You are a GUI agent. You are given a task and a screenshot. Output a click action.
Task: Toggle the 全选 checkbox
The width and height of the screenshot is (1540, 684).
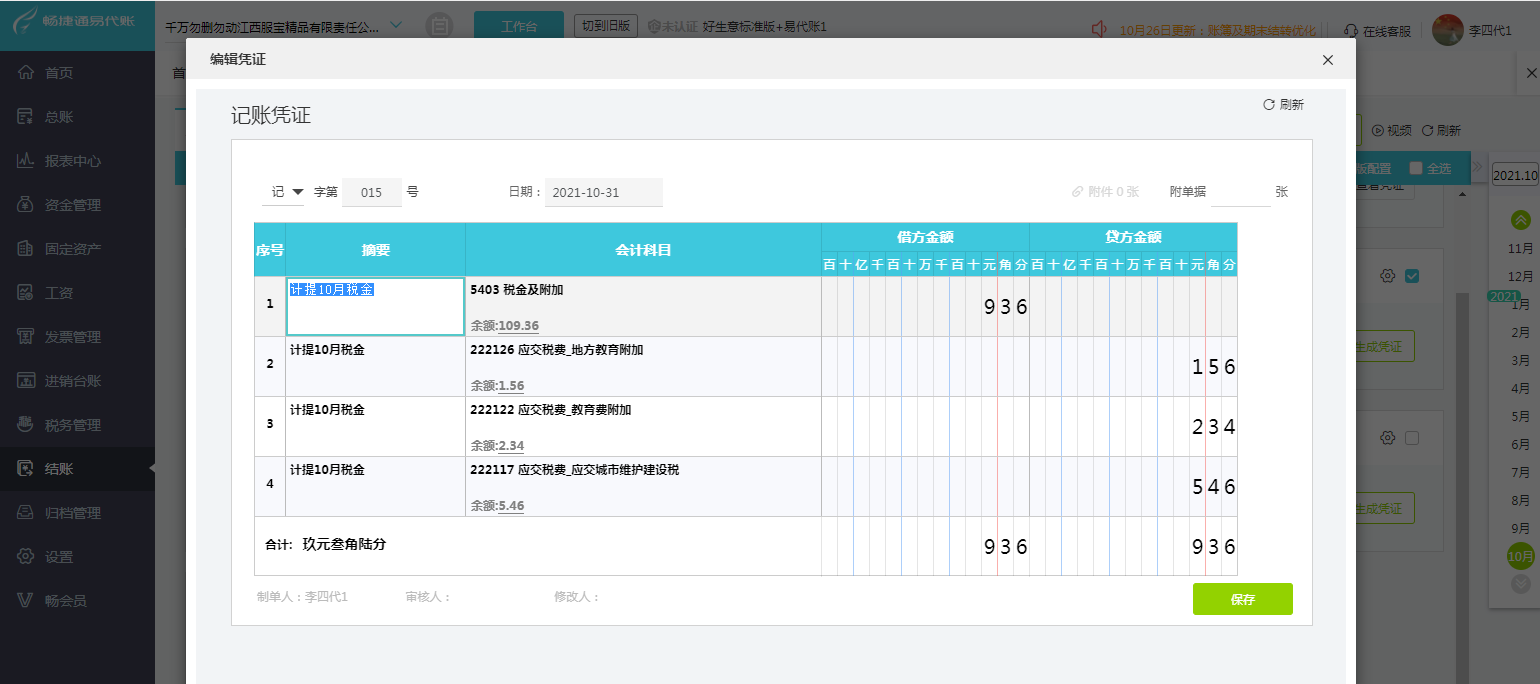[x=1415, y=168]
